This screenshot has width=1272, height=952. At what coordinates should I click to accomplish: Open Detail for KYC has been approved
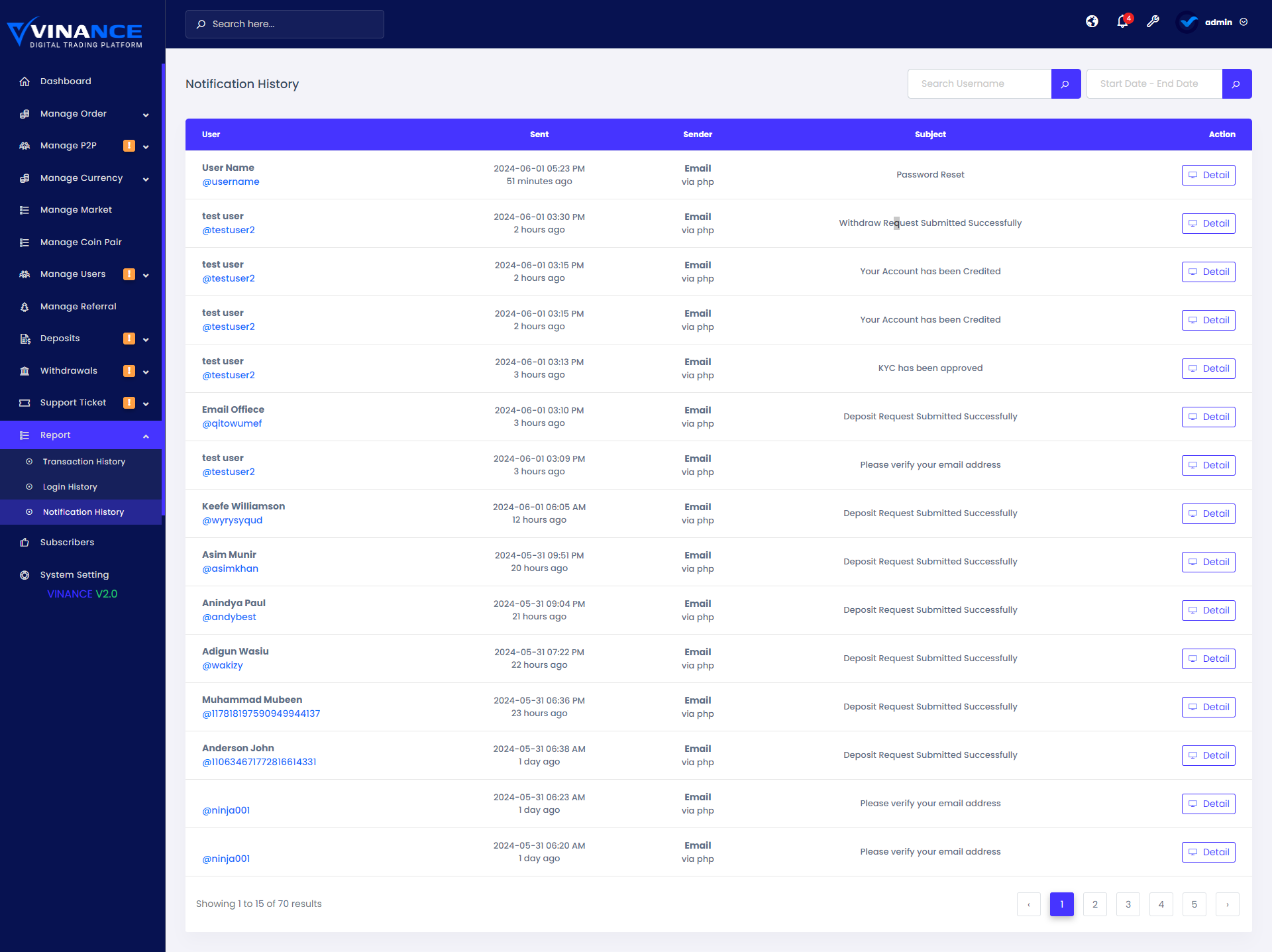[x=1208, y=368]
